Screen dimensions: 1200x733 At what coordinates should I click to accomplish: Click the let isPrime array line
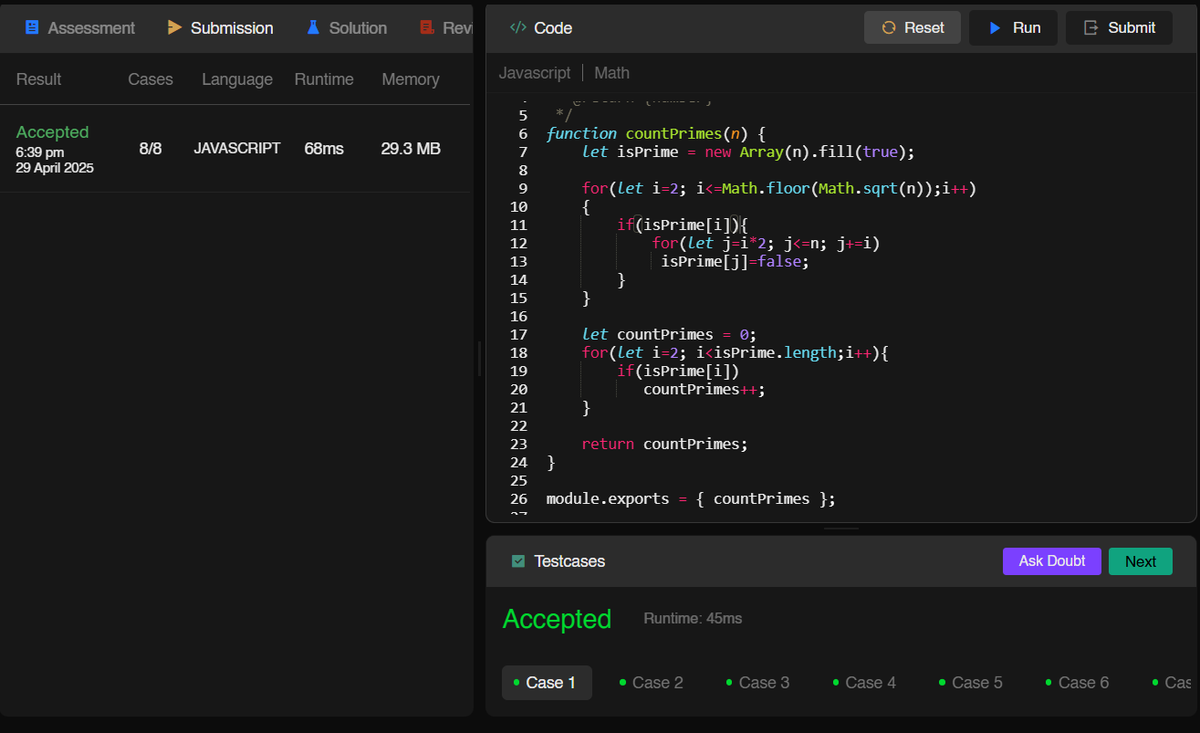click(748, 152)
